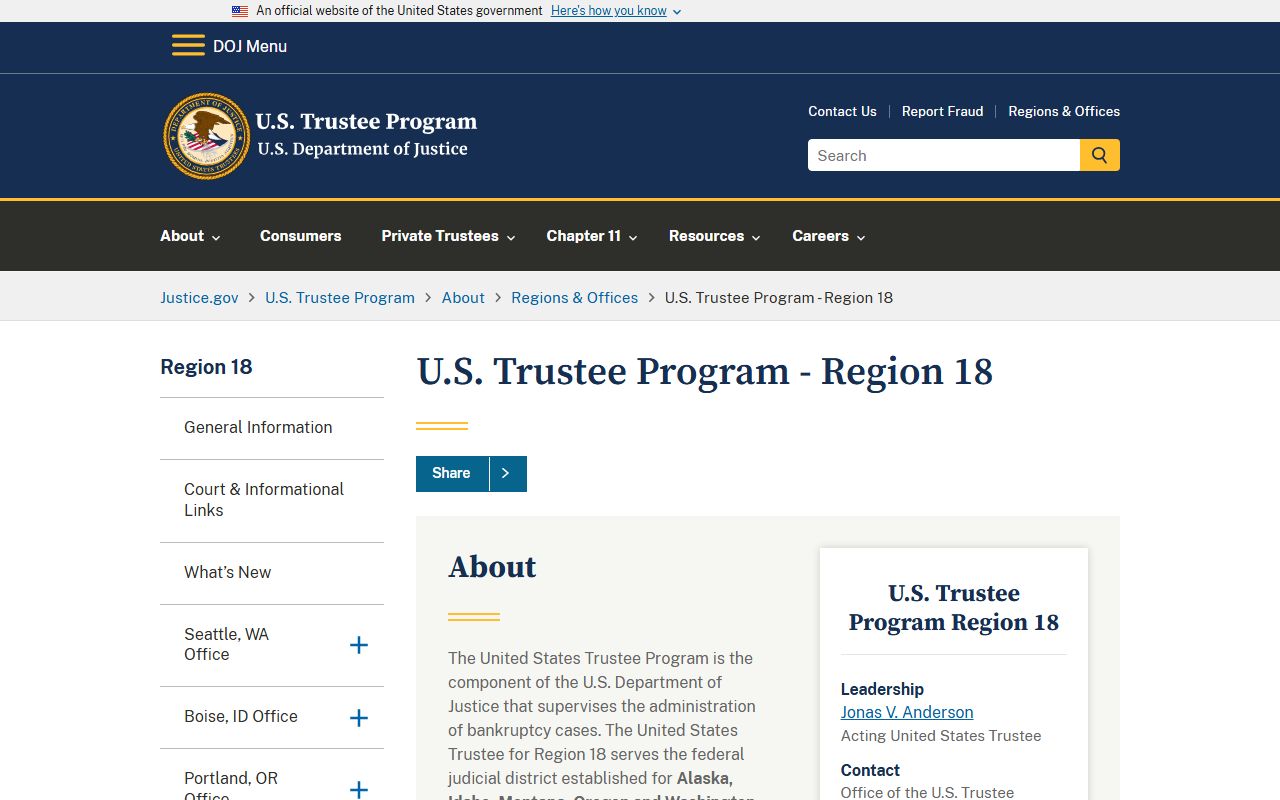Submit search with magnifying glass button
This screenshot has height=800, width=1280.
coord(1100,155)
